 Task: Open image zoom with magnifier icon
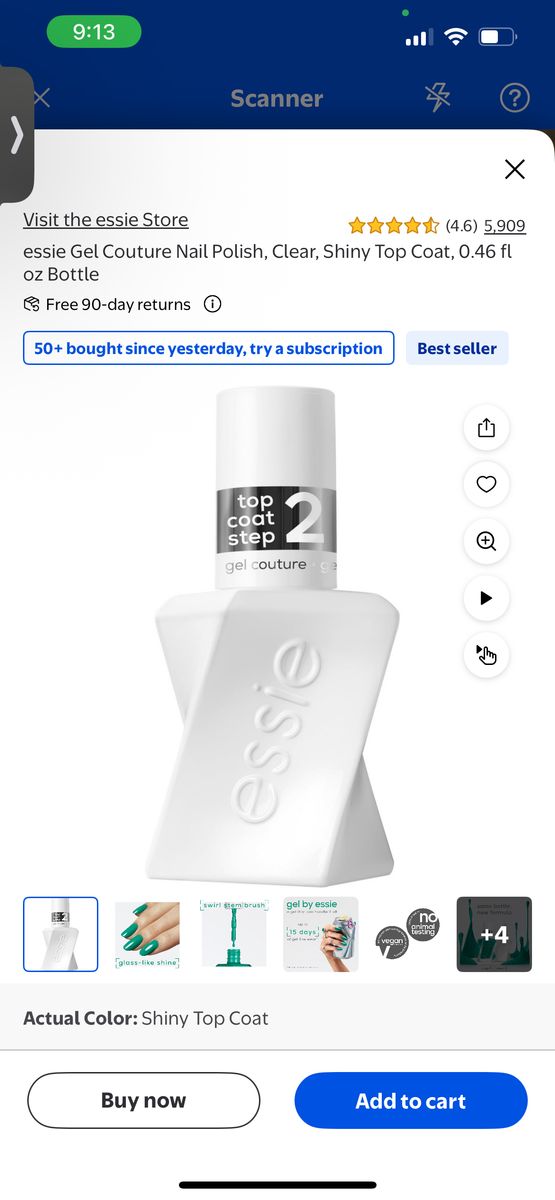(x=486, y=542)
